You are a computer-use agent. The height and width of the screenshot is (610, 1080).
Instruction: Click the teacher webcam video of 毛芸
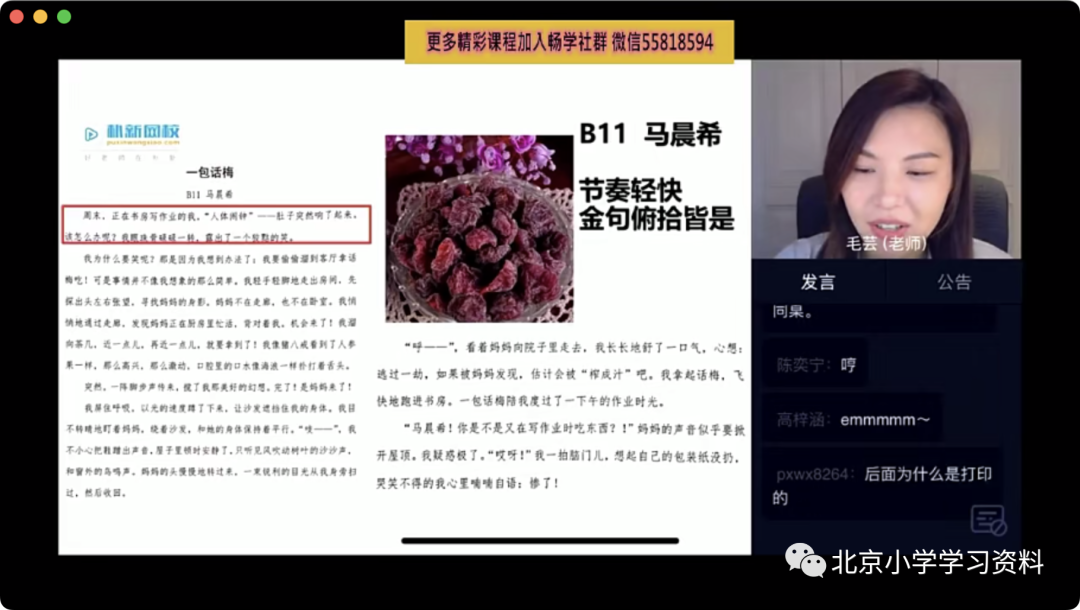click(886, 159)
